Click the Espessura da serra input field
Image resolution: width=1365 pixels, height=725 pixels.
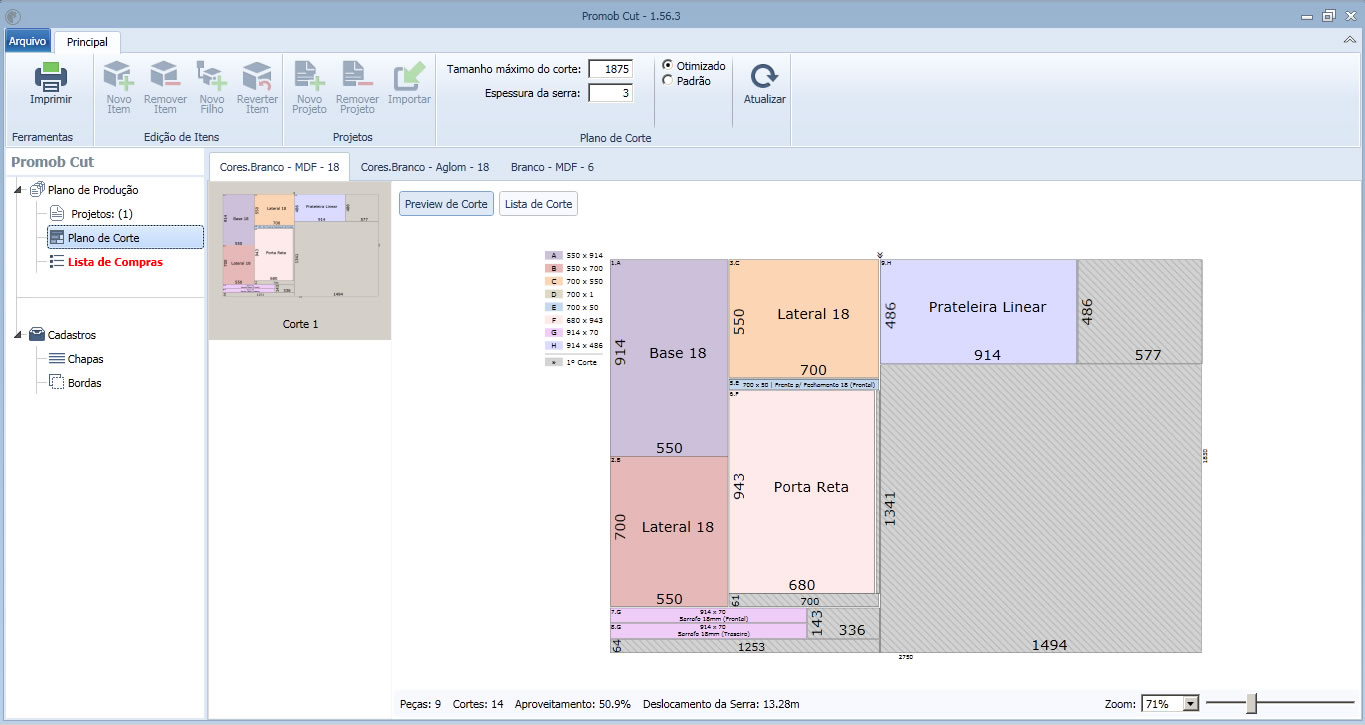point(610,93)
